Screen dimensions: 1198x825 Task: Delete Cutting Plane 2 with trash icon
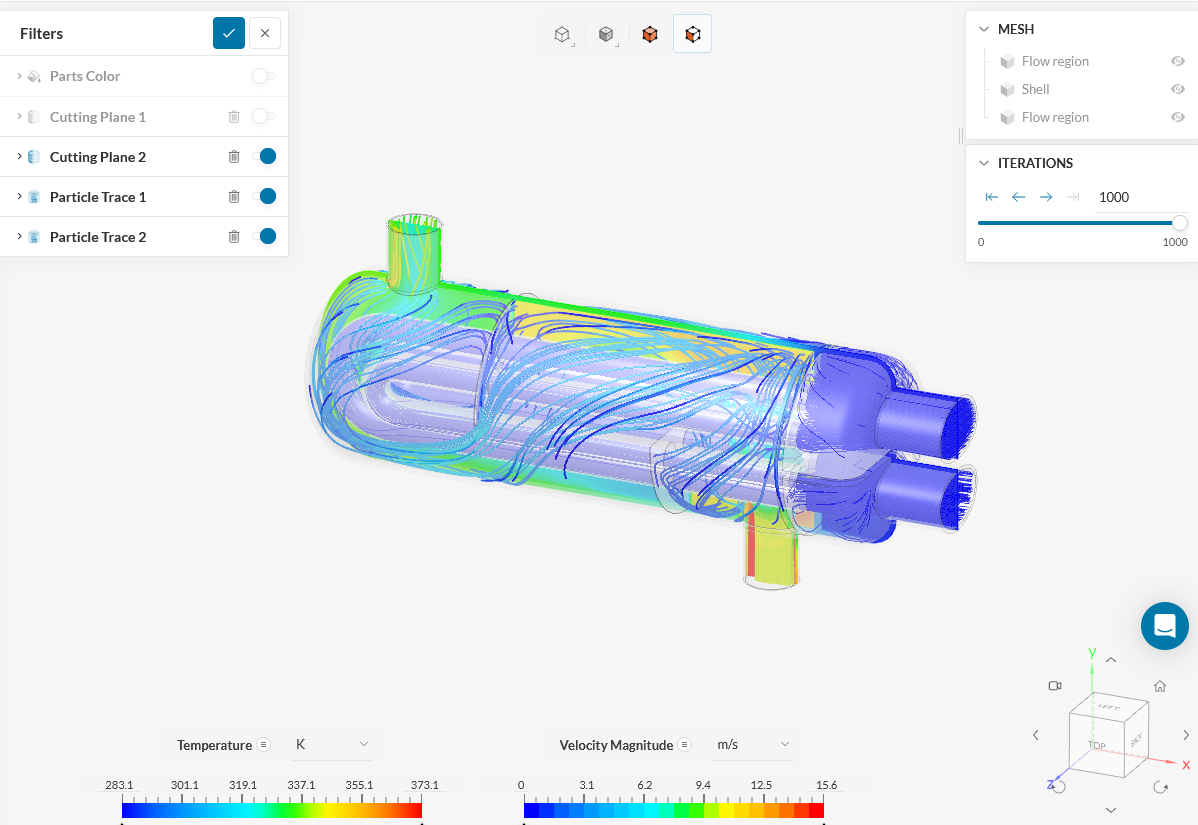click(x=234, y=157)
